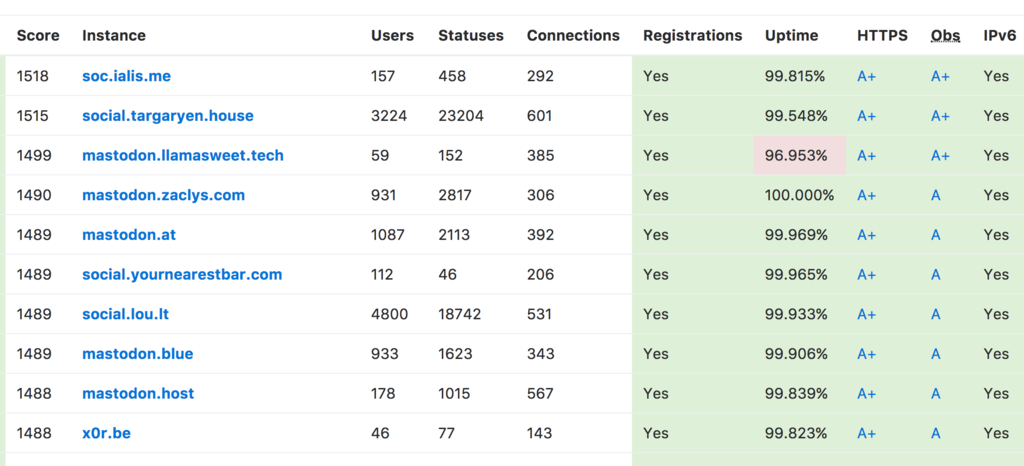
Task: Select the 100.000% uptime cell
Action: pos(799,195)
